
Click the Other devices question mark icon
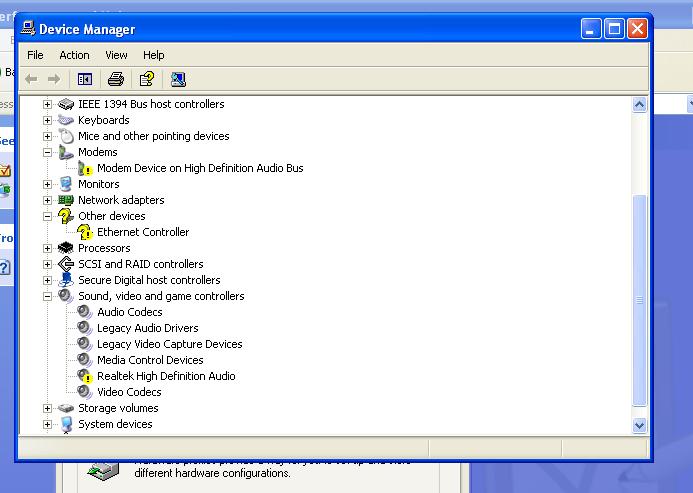[x=66, y=216]
